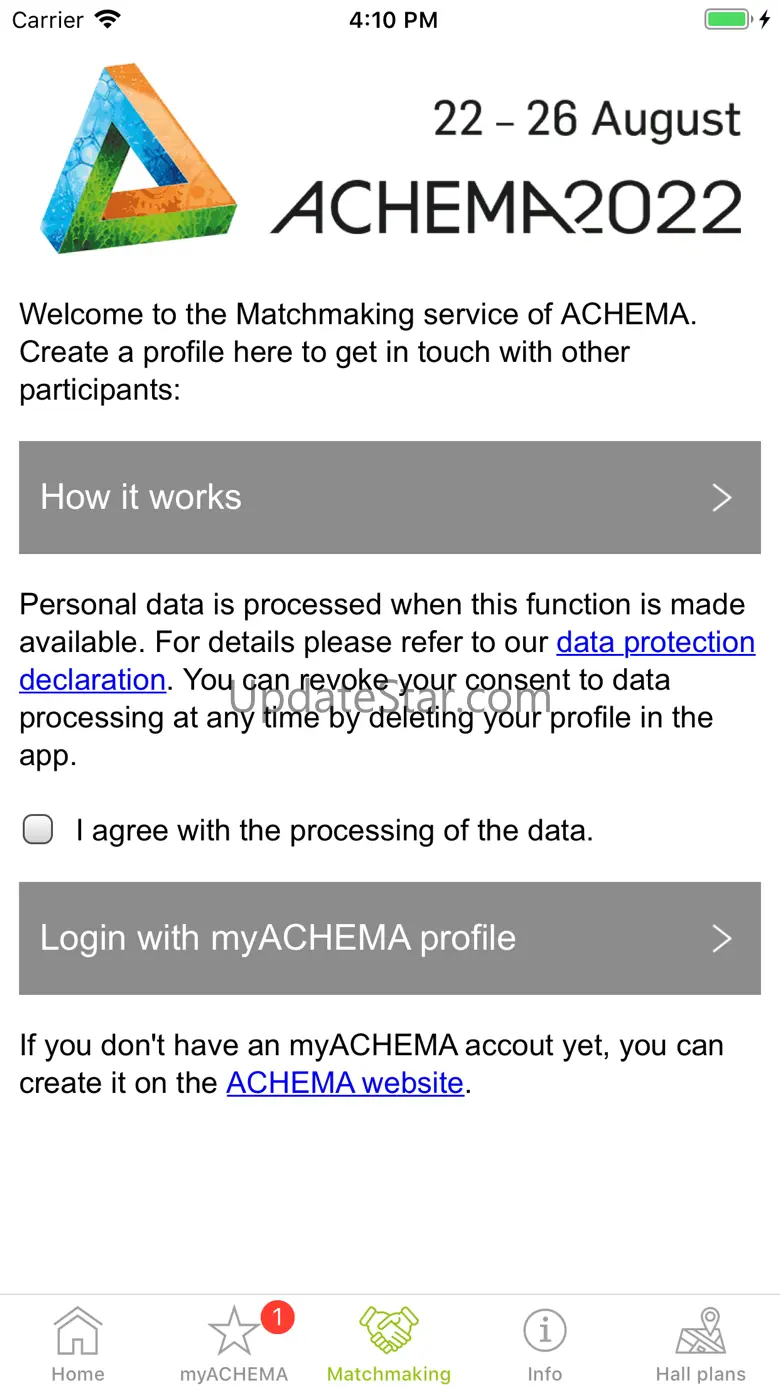This screenshot has width=780, height=1387.
Task: Open the Info circle icon
Action: (x=544, y=1330)
